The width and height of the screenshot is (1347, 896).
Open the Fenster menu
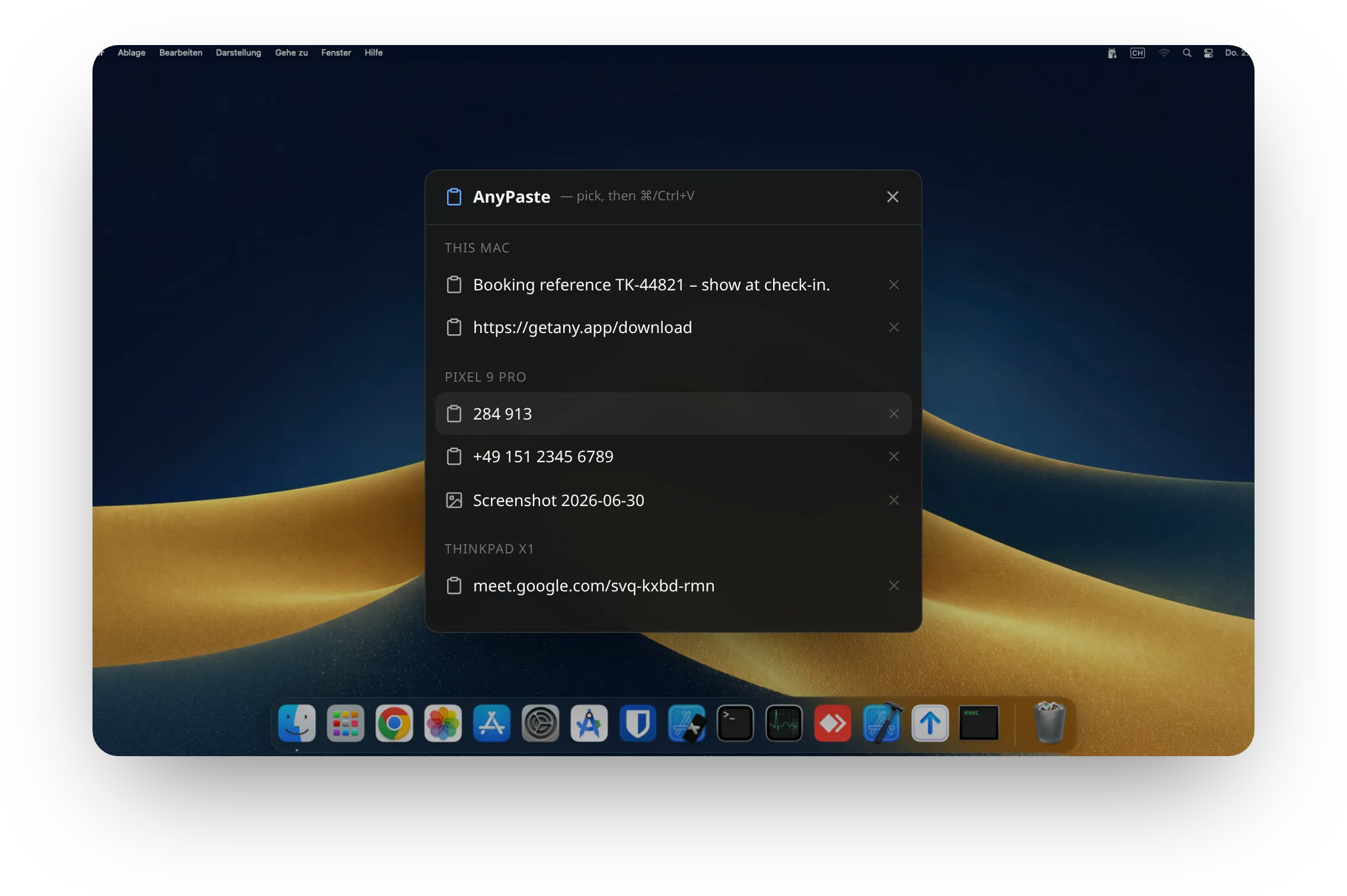pos(336,53)
